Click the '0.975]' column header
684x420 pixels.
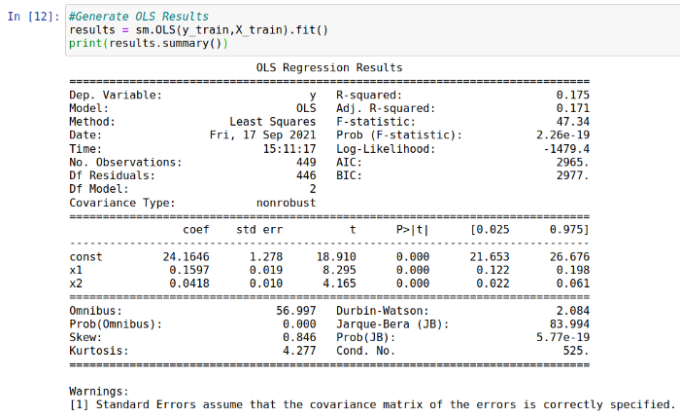[569, 229]
